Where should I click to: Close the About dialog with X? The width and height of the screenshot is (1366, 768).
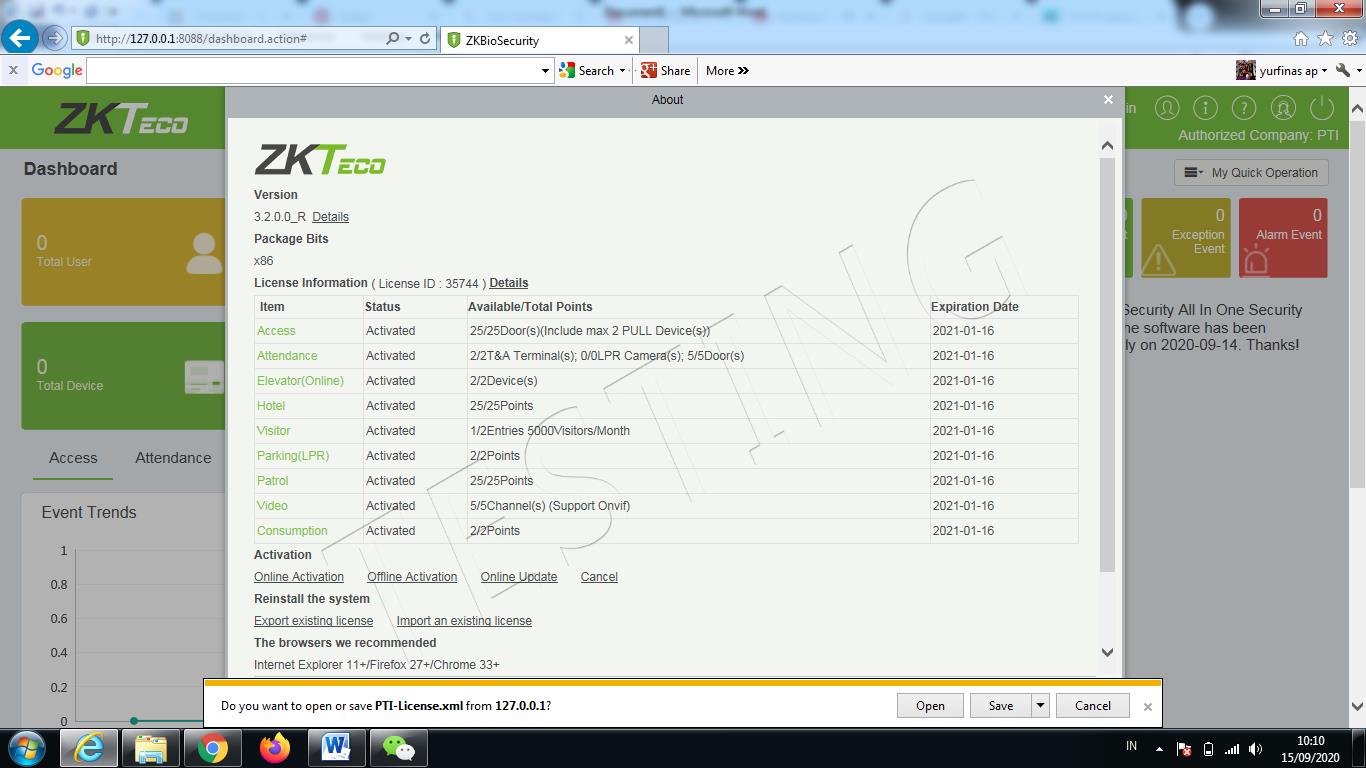[1108, 99]
